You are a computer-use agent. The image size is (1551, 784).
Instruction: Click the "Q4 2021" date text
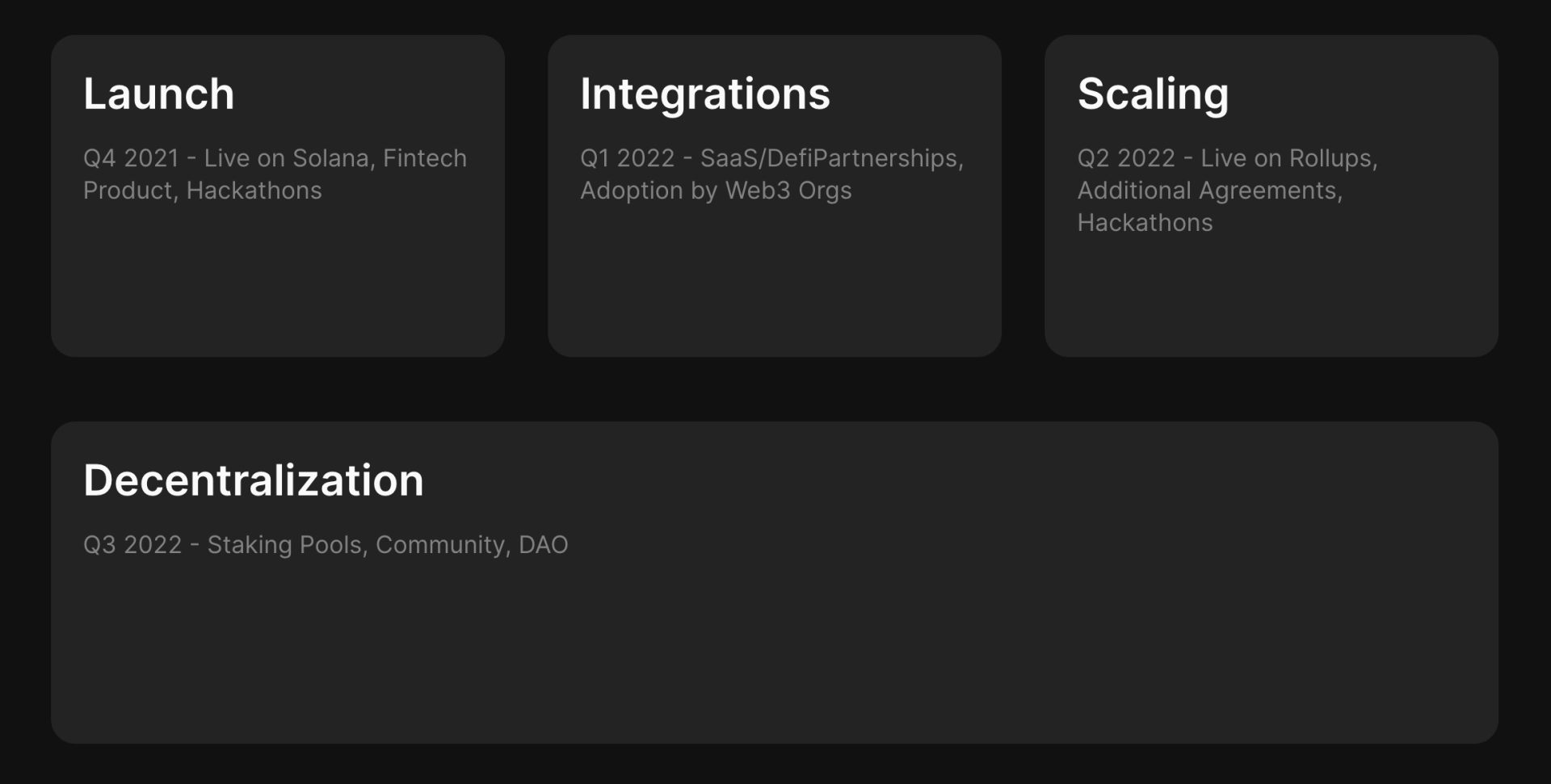131,158
